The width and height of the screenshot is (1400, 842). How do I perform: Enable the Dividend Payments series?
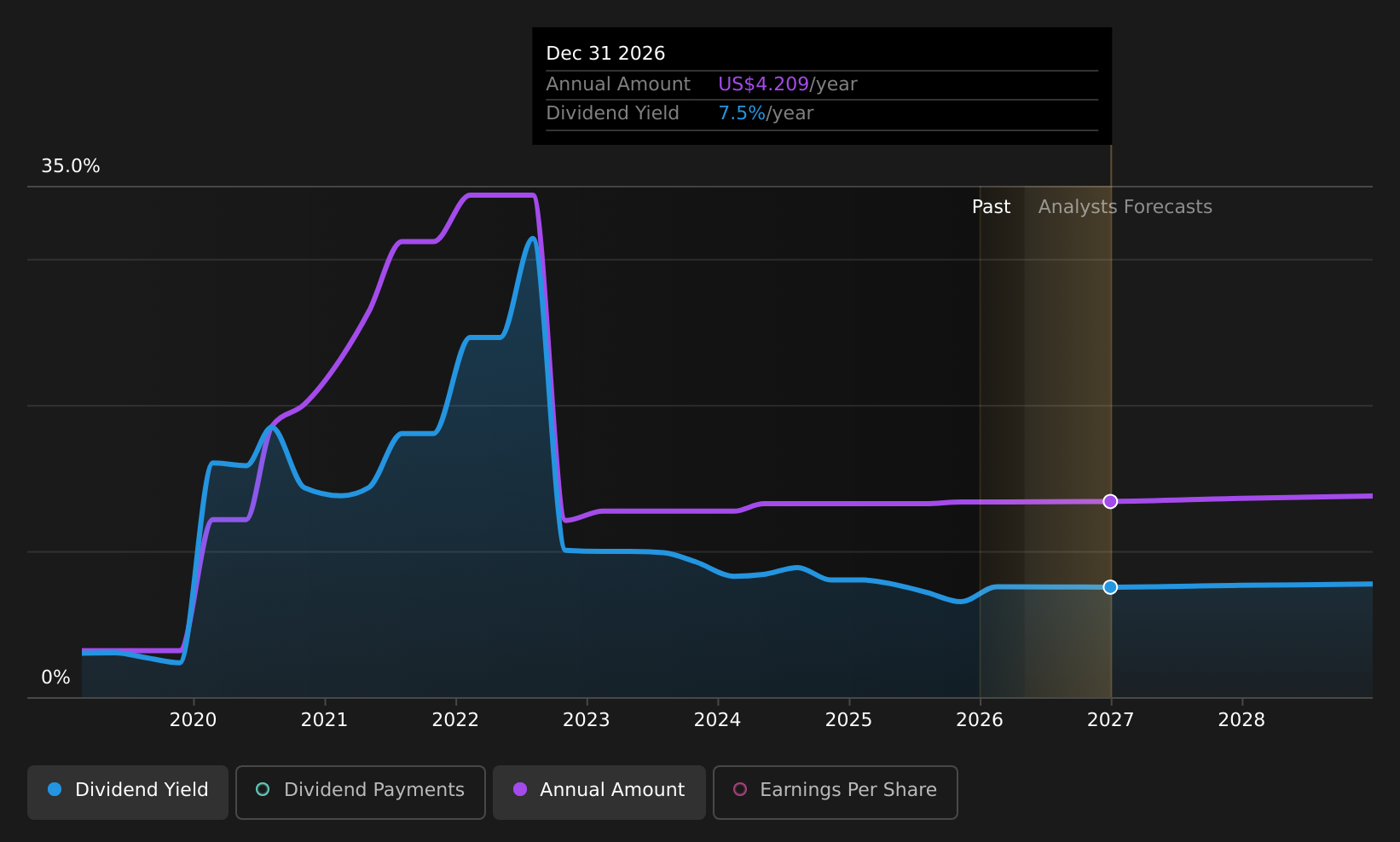coord(360,792)
